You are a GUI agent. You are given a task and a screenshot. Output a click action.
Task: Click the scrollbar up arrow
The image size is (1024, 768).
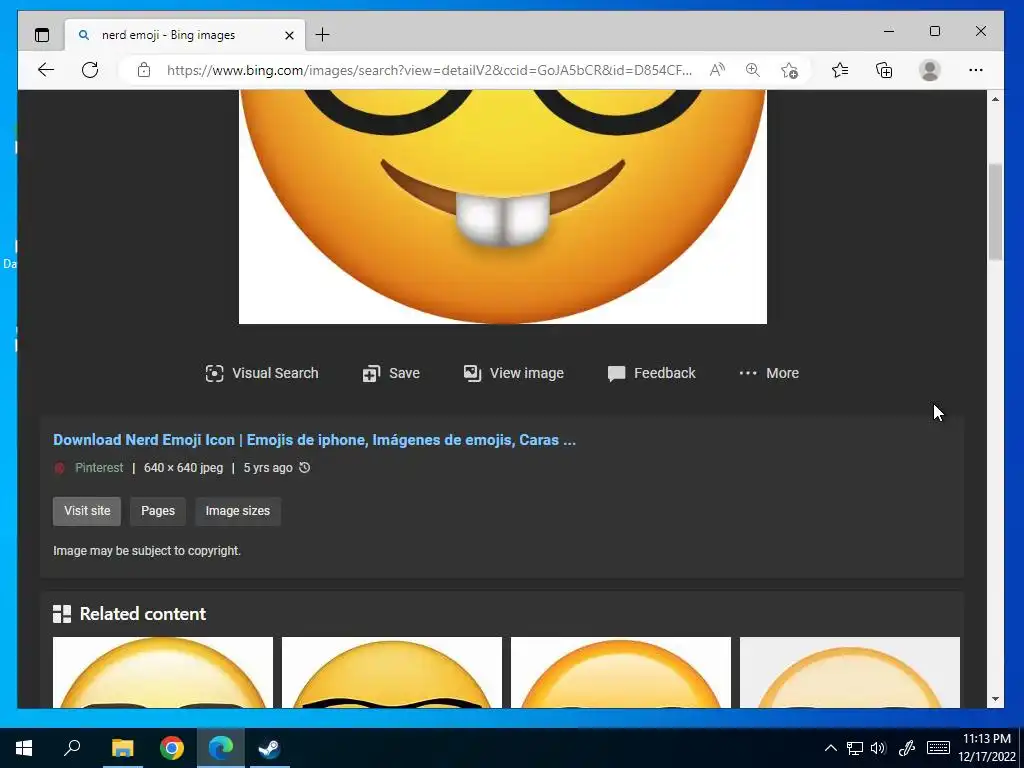coord(995,99)
